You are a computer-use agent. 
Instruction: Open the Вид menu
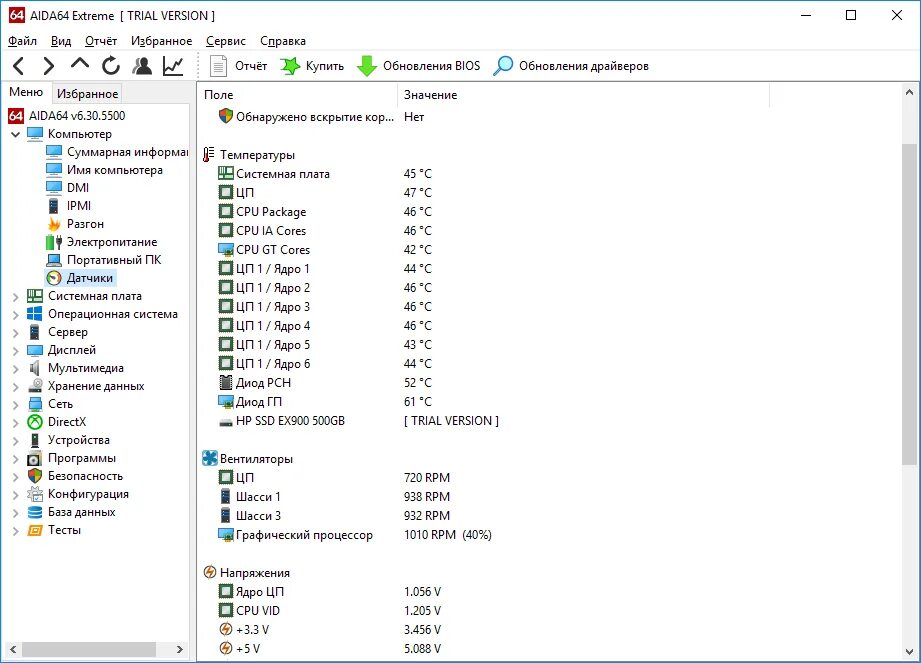coord(60,41)
